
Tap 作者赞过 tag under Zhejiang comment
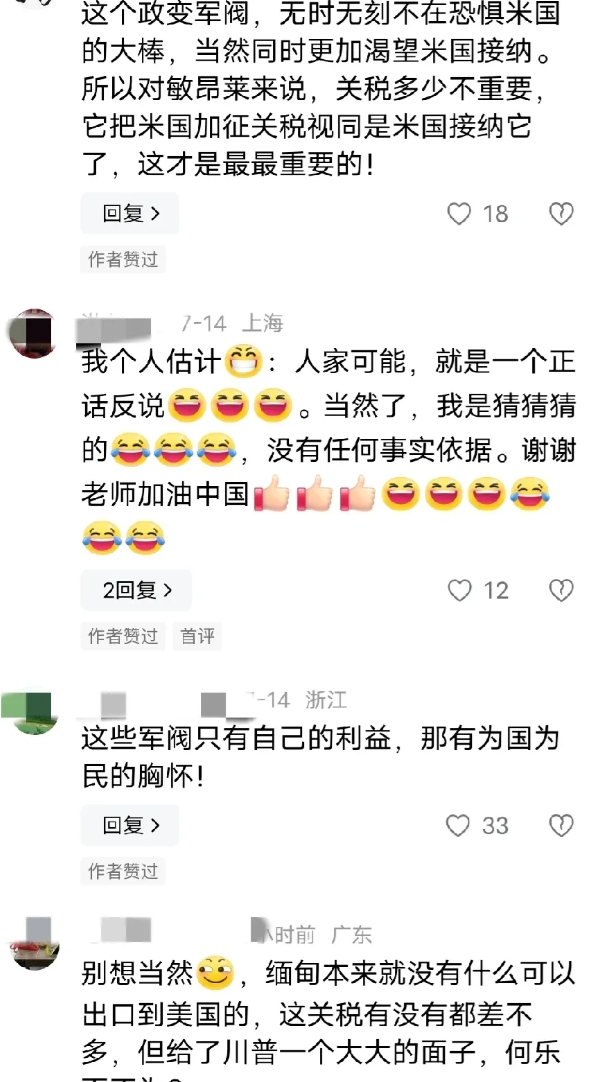(123, 872)
